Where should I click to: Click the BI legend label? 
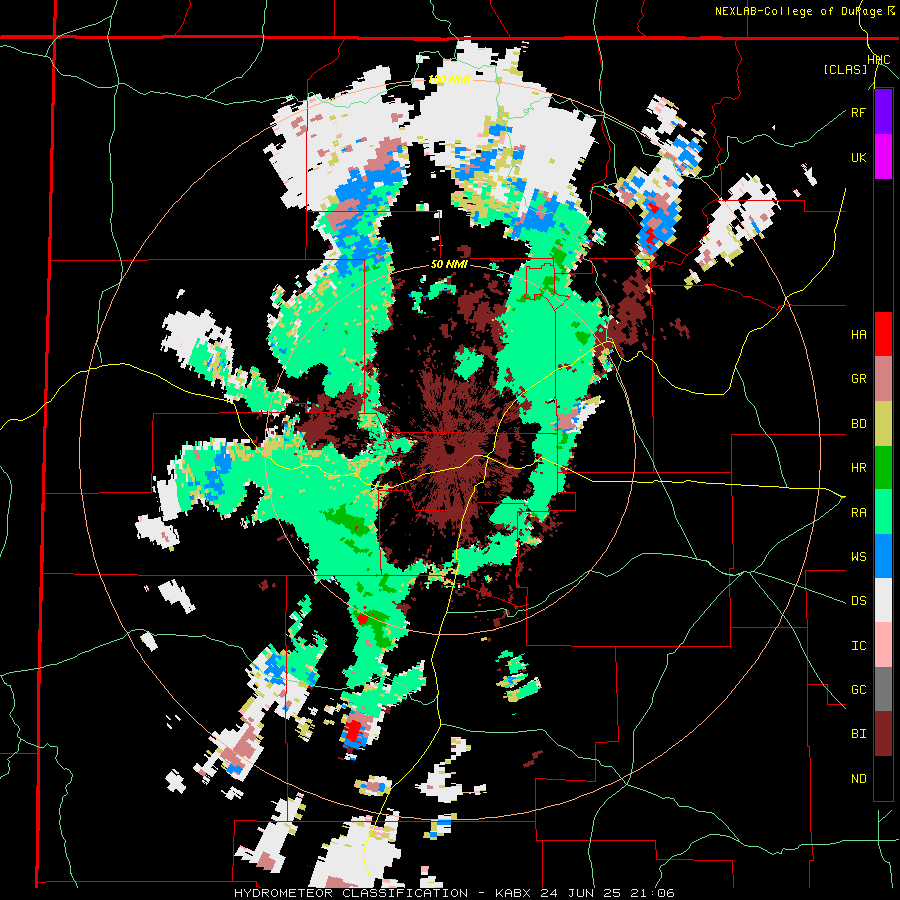pos(859,734)
